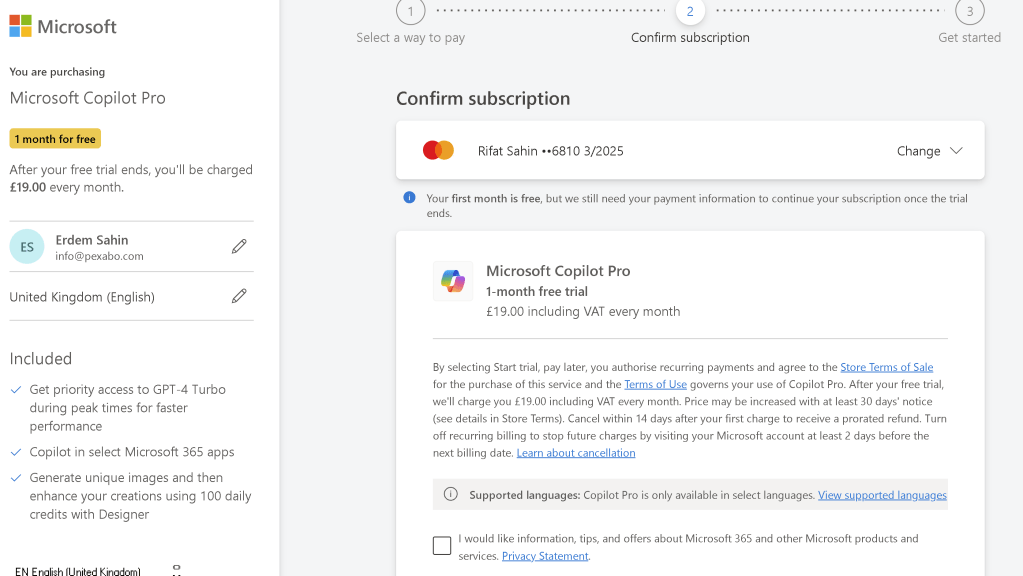Click the 'Microsoft Copilot Pro' heading in sidebar
The height and width of the screenshot is (576, 1023).
(x=87, y=98)
